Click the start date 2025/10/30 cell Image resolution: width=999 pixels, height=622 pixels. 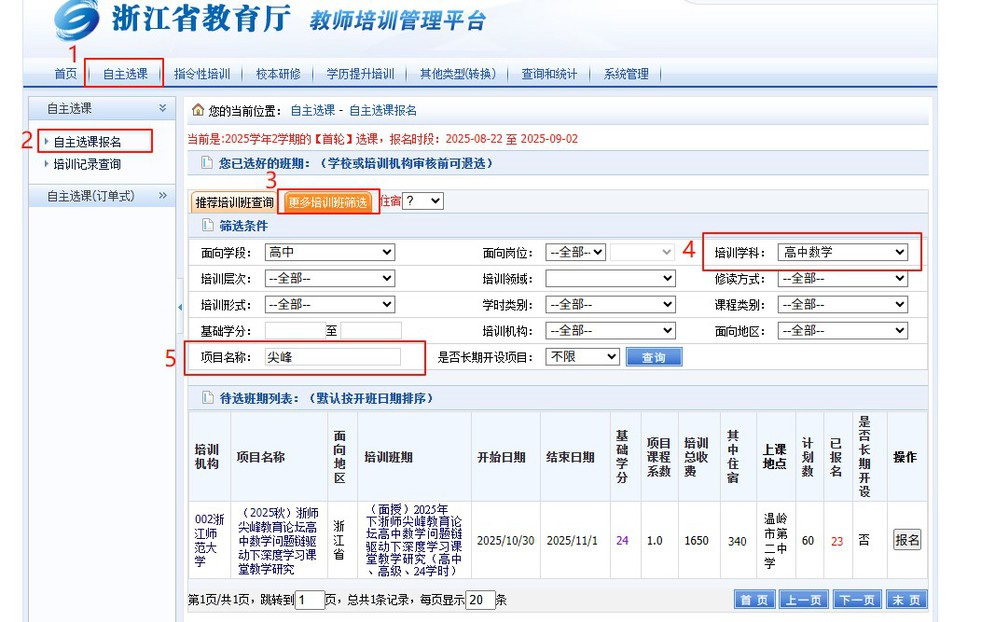(506, 540)
